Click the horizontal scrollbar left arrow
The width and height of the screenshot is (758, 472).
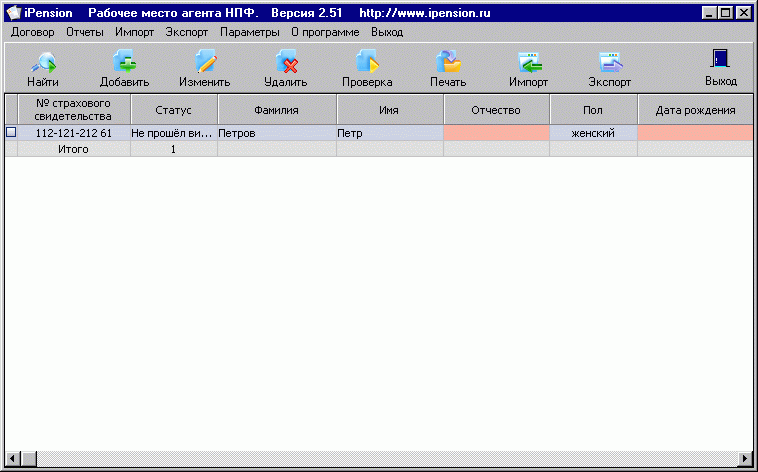coord(13,457)
